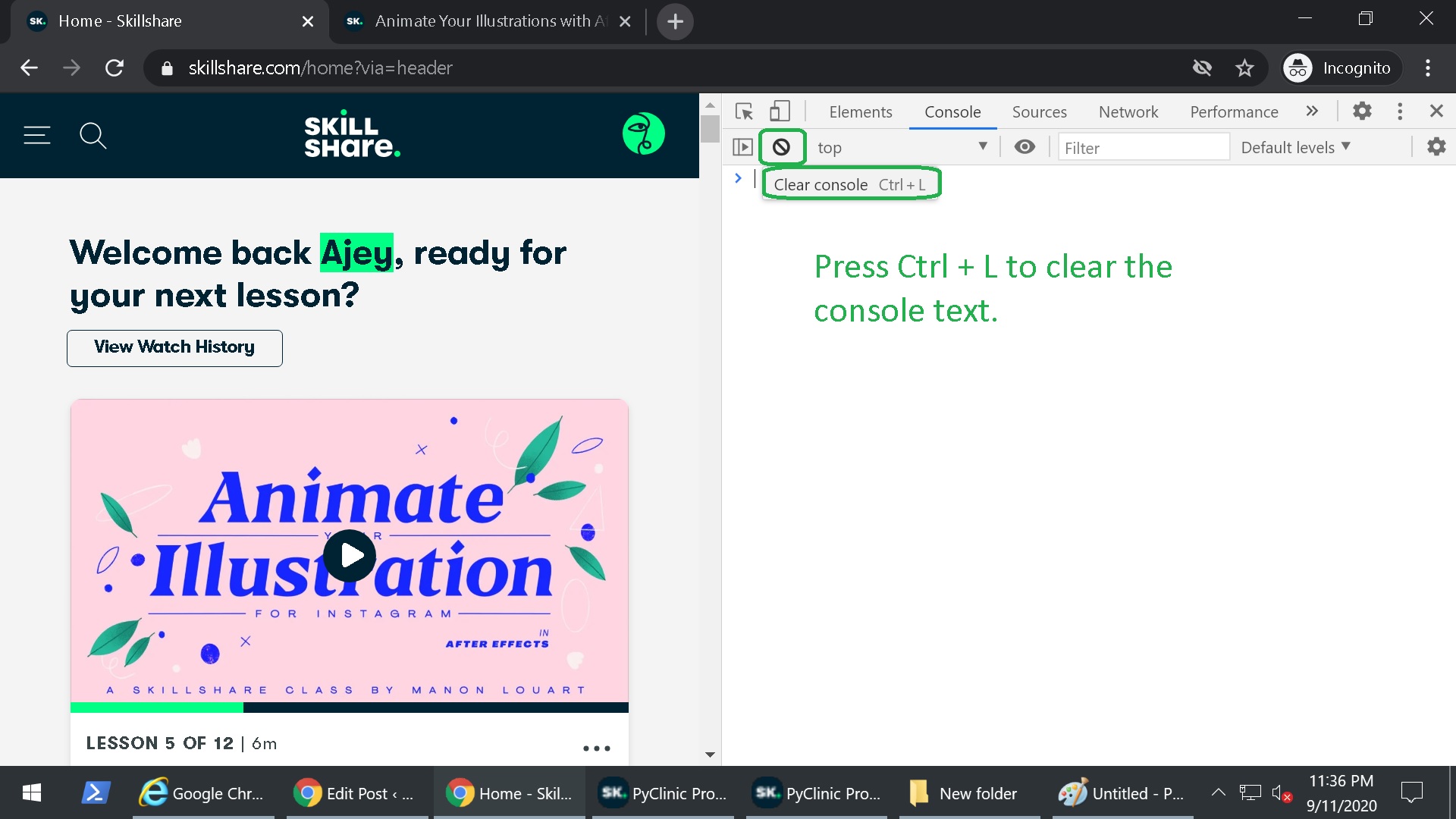Screen dimensions: 1456x819
Task: Go forward in the browser
Action: [x=71, y=67]
